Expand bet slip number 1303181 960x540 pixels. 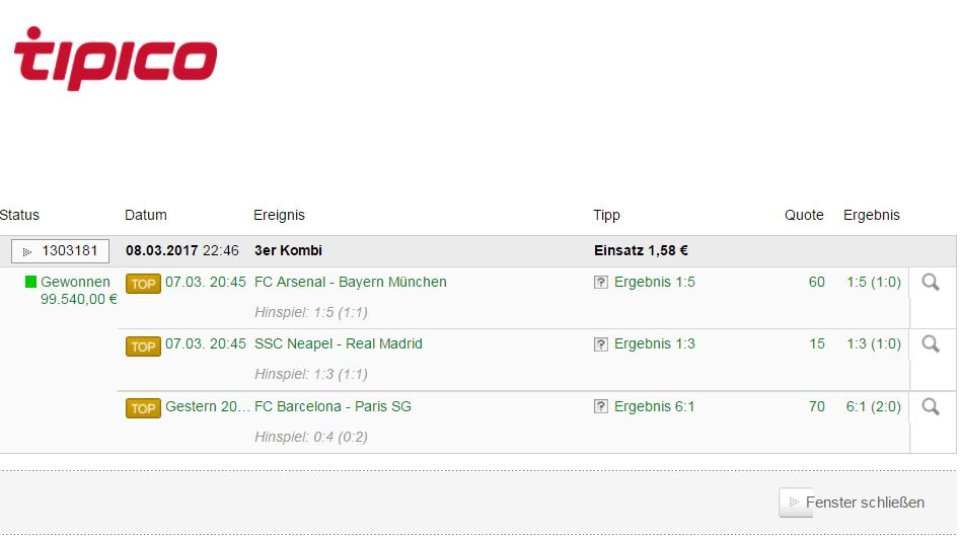[60, 251]
